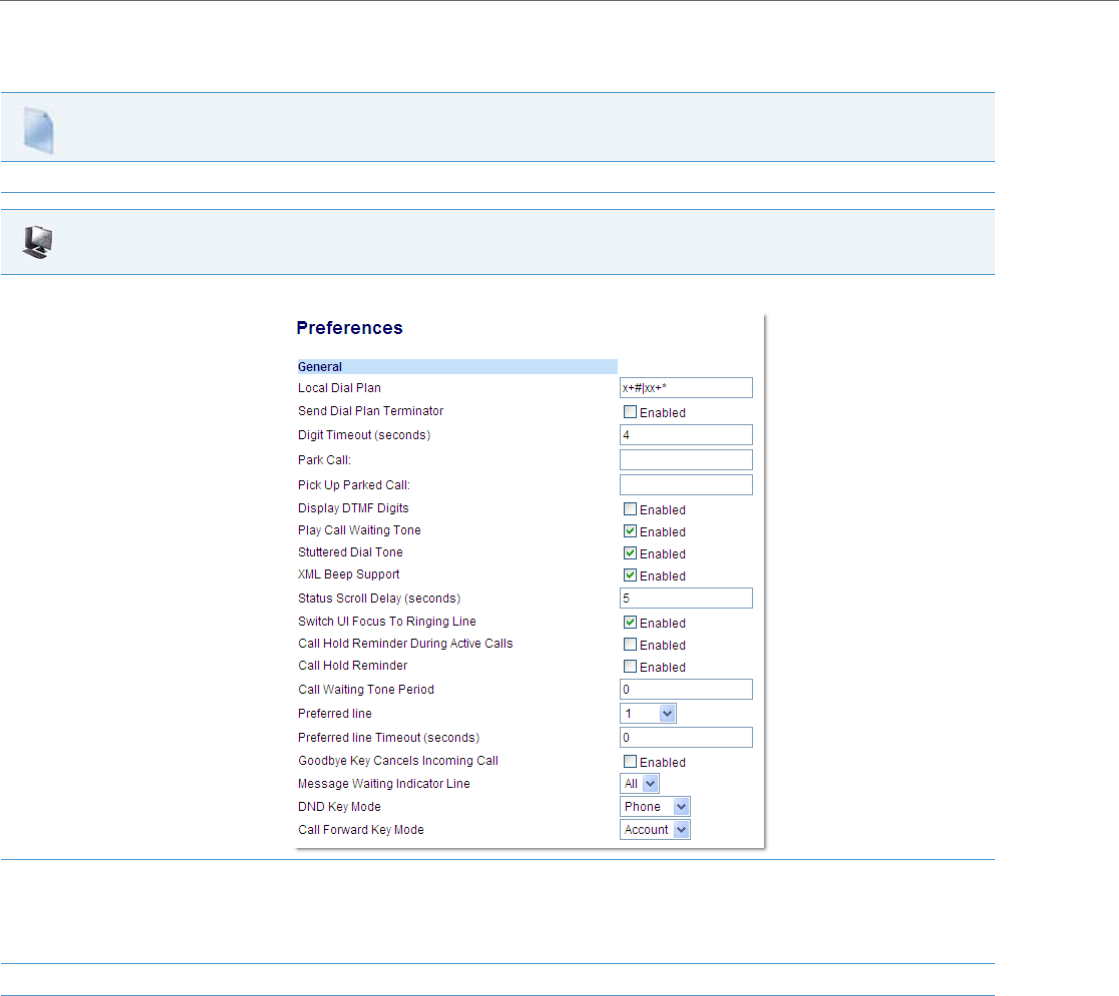This screenshot has width=1119, height=996.
Task: Click the Call Waiting Tone Period label
Action: click(x=366, y=689)
